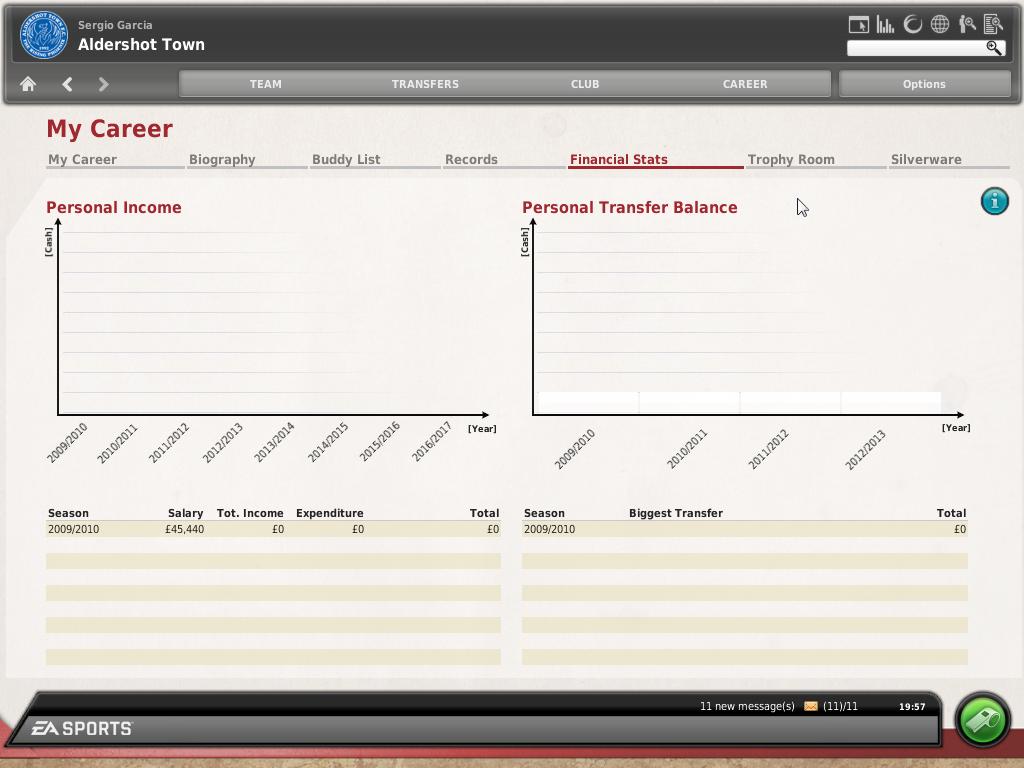Click the window with cursor icon
Screen dimensions: 1024x768
tap(858, 25)
